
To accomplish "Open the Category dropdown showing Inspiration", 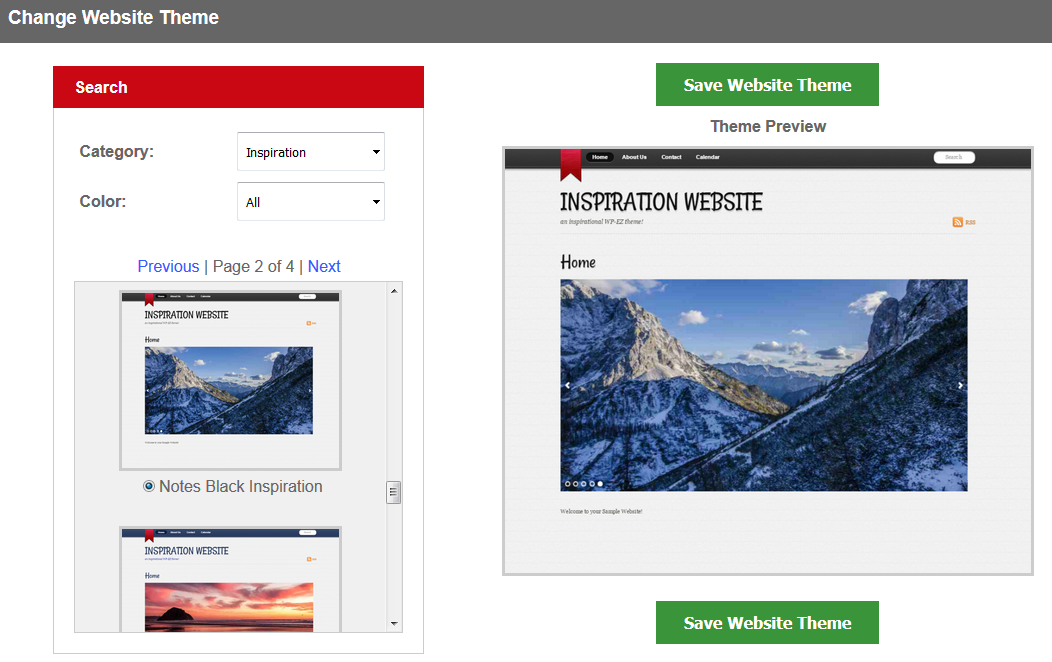I will [311, 152].
